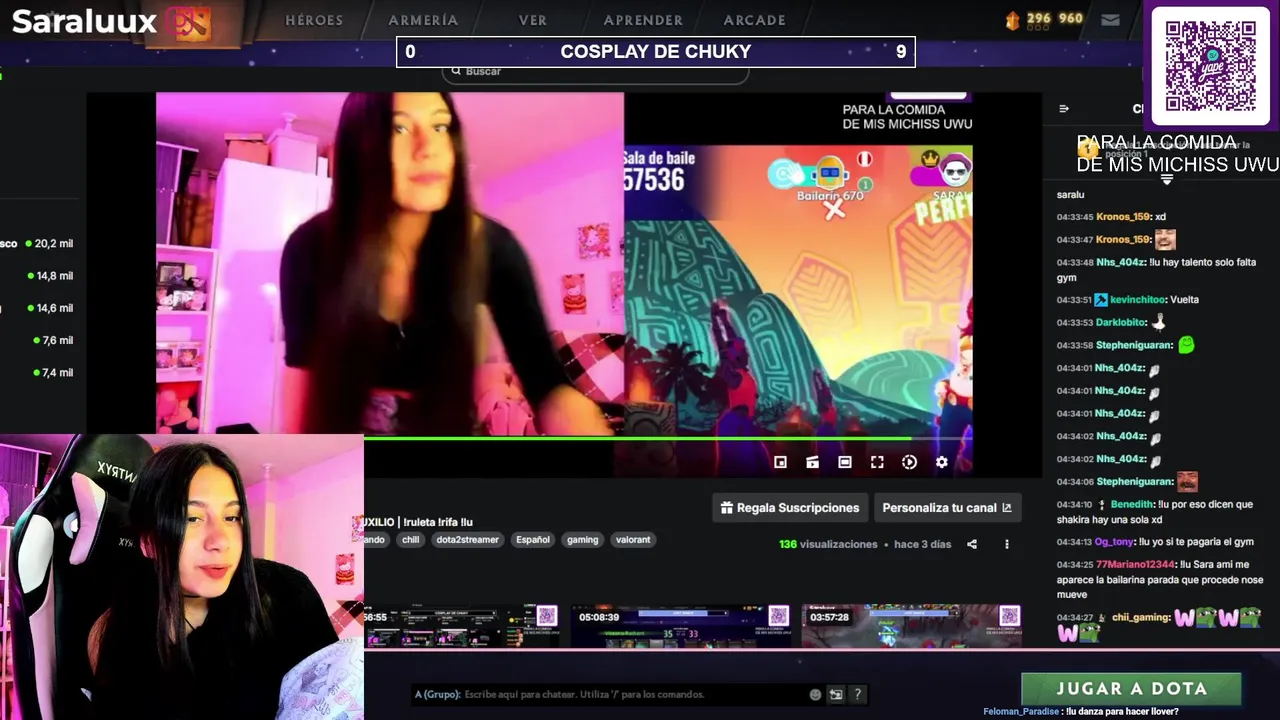Open the ARCADE menu
The image size is (1280, 720).
[754, 20]
